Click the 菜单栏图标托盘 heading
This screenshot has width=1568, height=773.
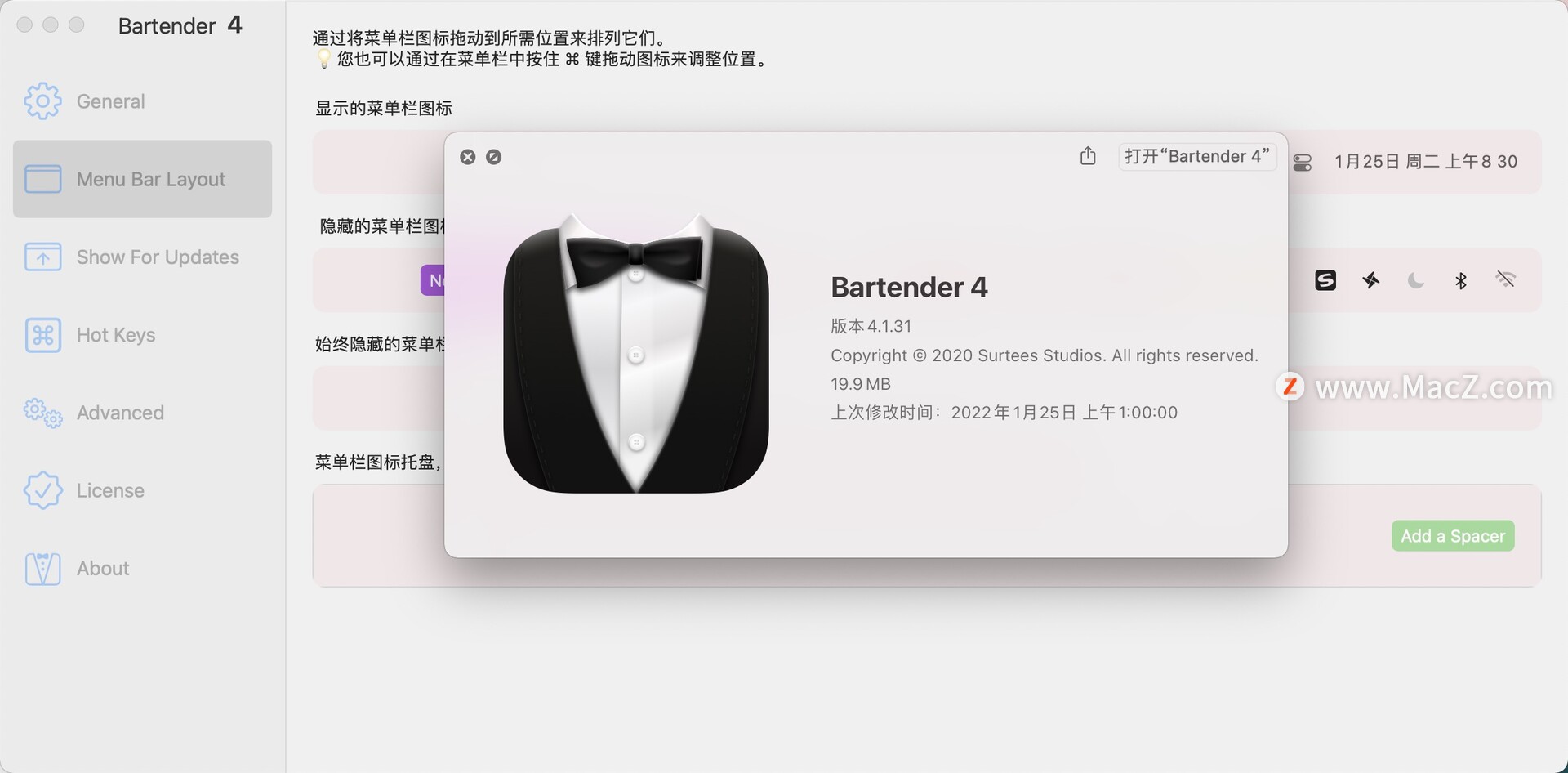click(378, 462)
